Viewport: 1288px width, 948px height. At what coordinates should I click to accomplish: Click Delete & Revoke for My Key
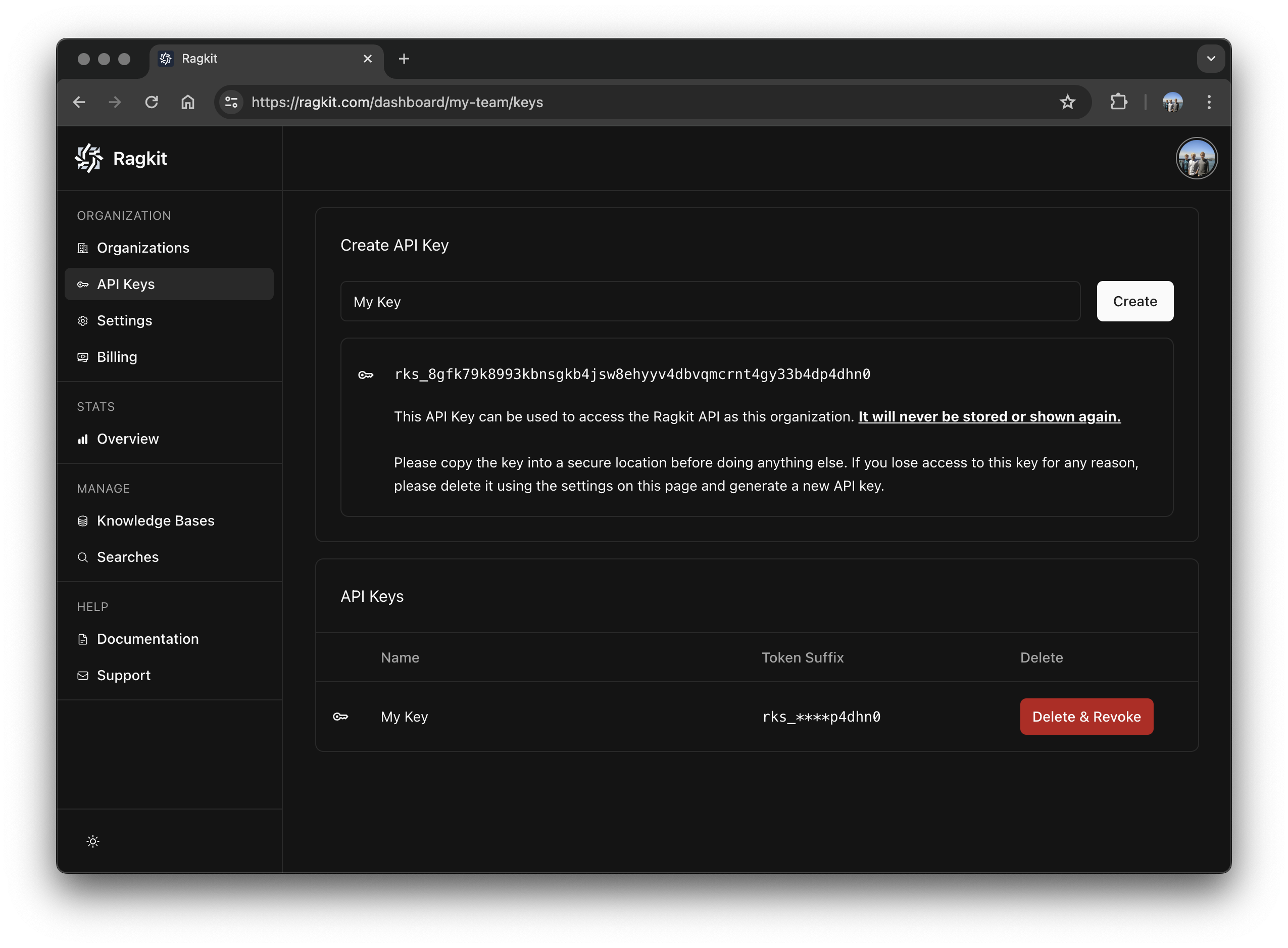[x=1085, y=716]
